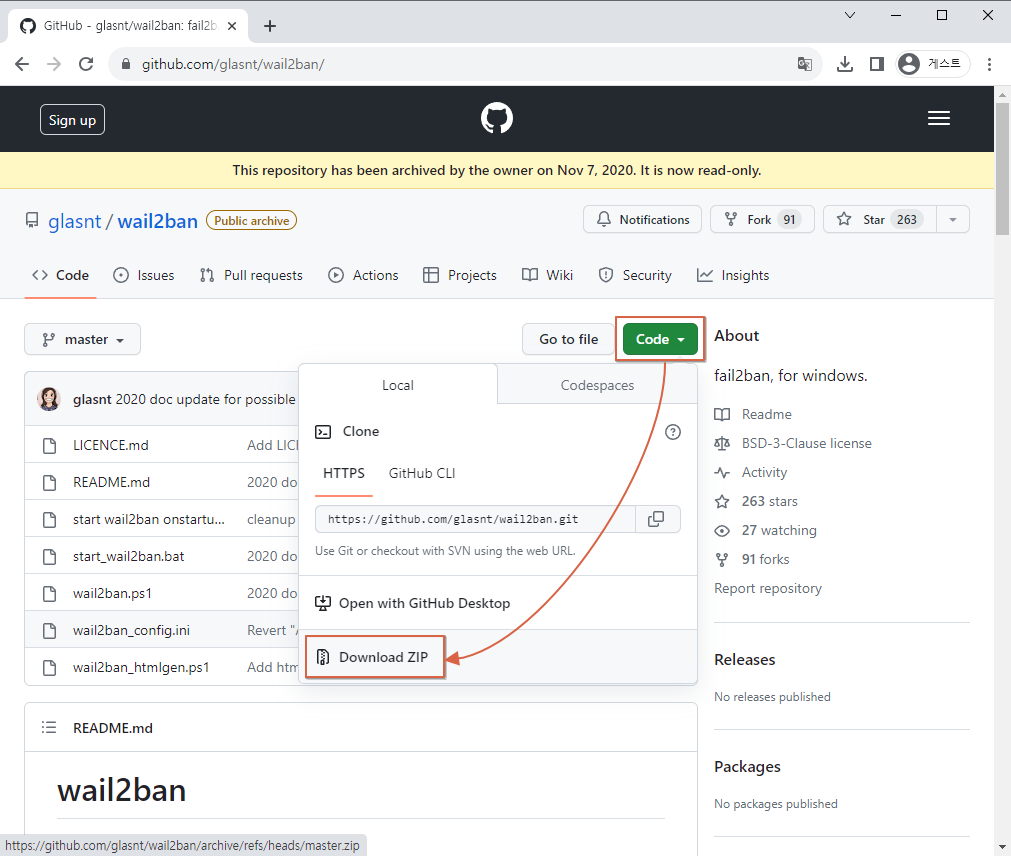
Task: Select the Local tab
Action: [x=398, y=385]
